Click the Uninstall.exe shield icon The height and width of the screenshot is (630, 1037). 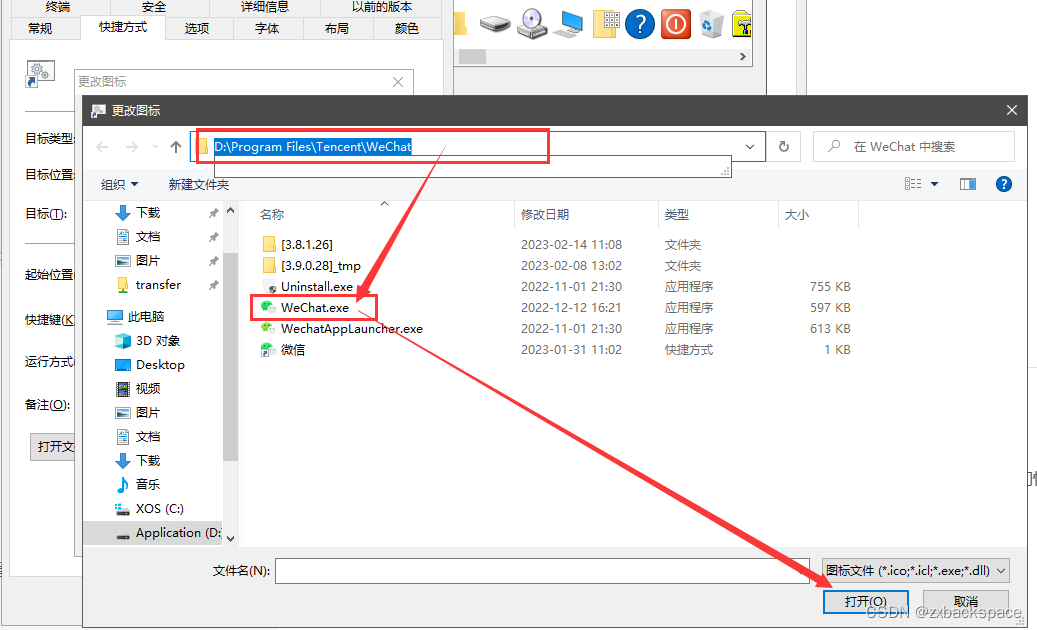(x=269, y=286)
